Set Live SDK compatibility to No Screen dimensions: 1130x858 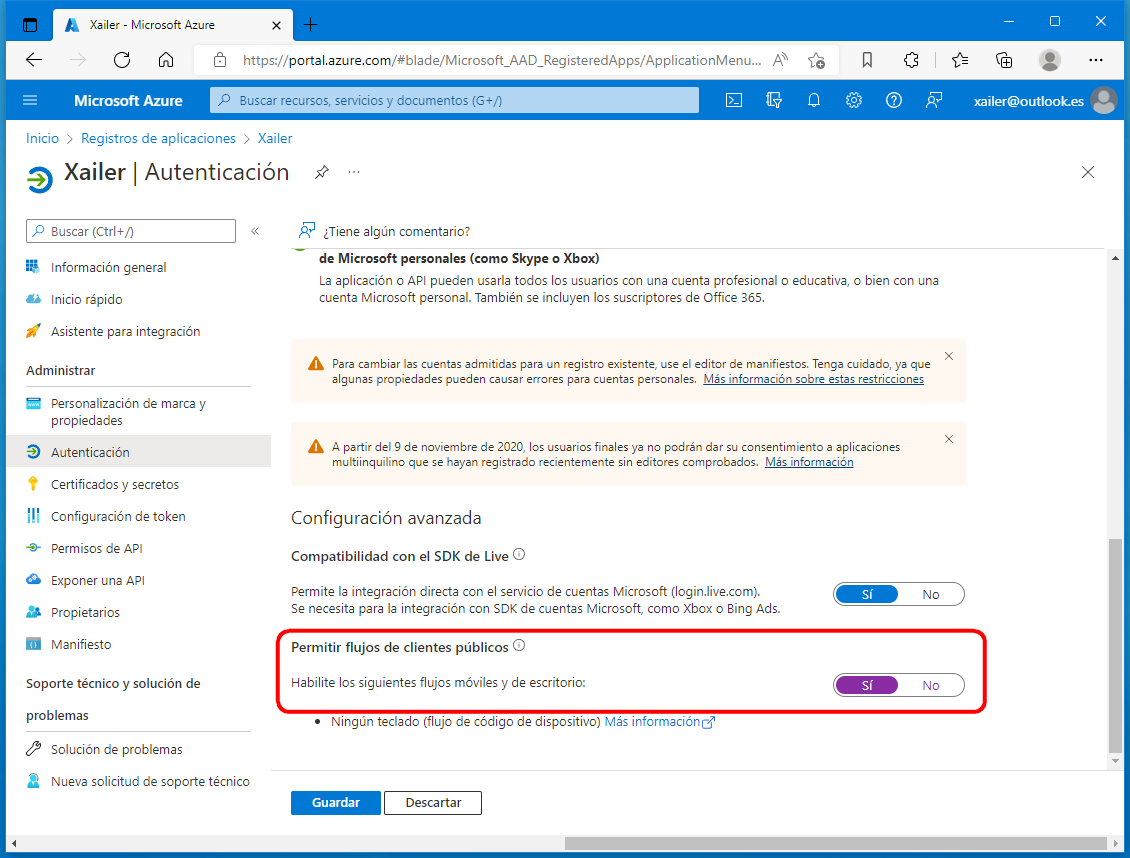click(x=931, y=594)
